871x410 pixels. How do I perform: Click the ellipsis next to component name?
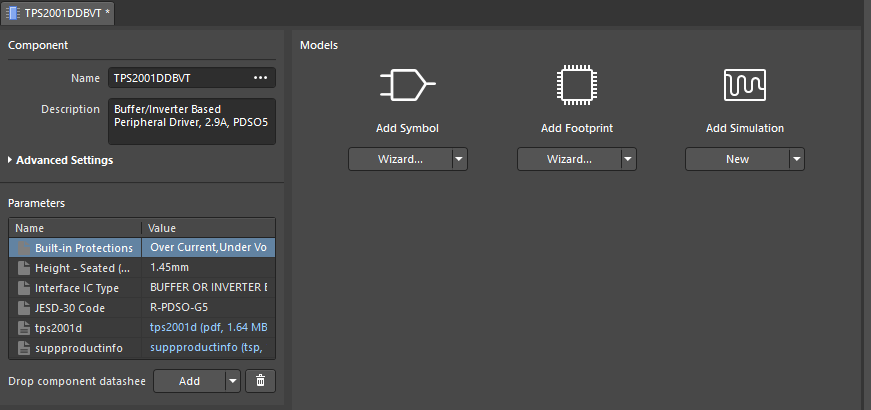click(261, 78)
